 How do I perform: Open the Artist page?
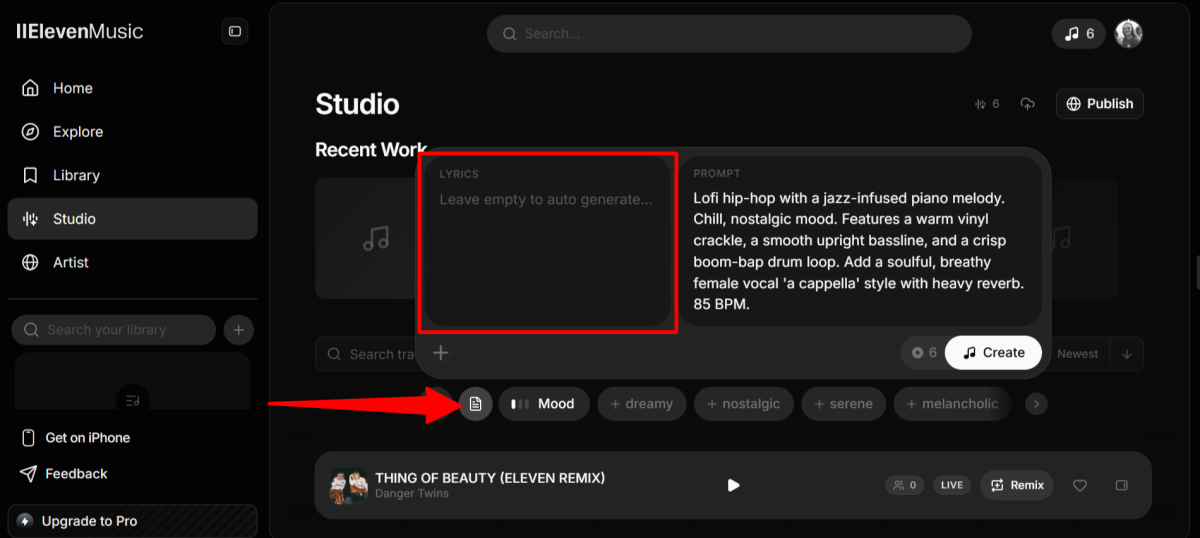tap(132, 262)
